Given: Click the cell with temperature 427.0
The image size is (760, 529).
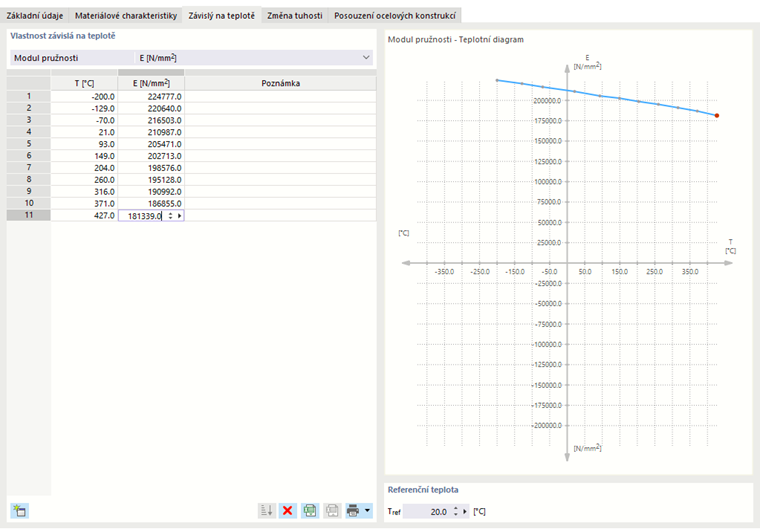Looking at the screenshot, I should (x=84, y=215).
